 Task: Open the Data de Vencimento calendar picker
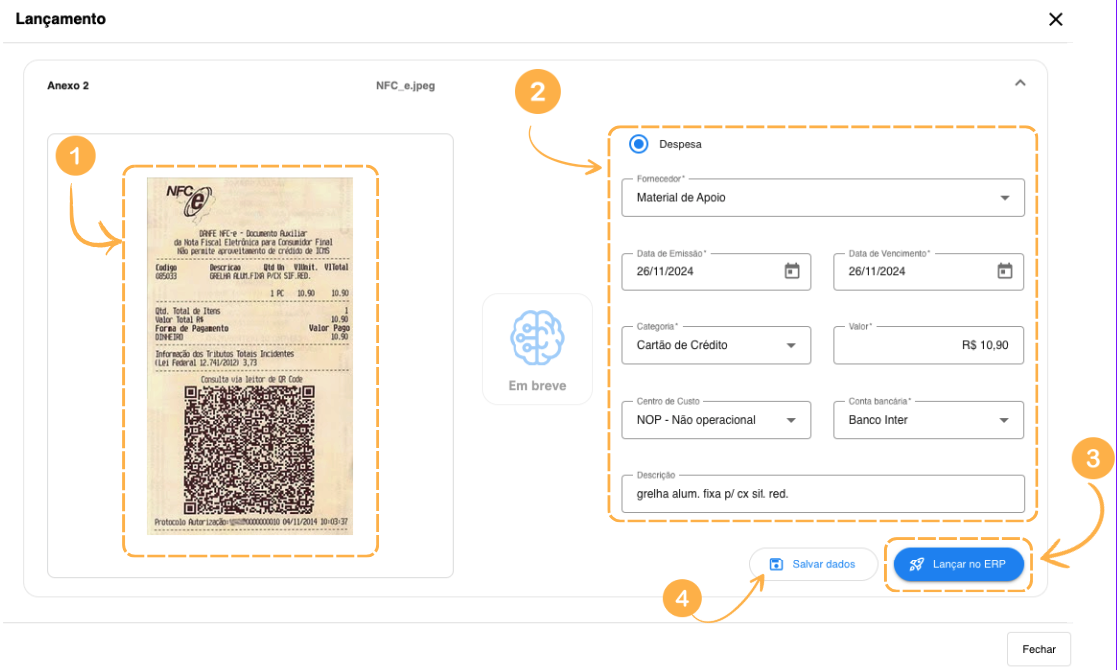click(x=1004, y=271)
